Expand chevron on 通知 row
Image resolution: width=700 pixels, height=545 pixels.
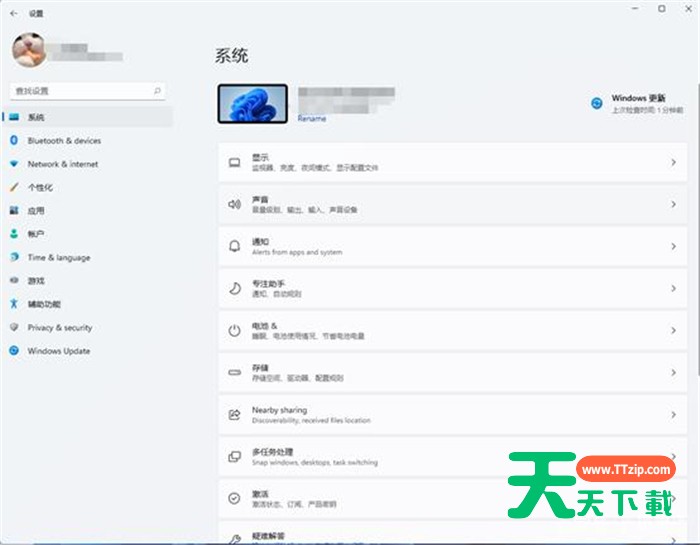click(x=673, y=246)
